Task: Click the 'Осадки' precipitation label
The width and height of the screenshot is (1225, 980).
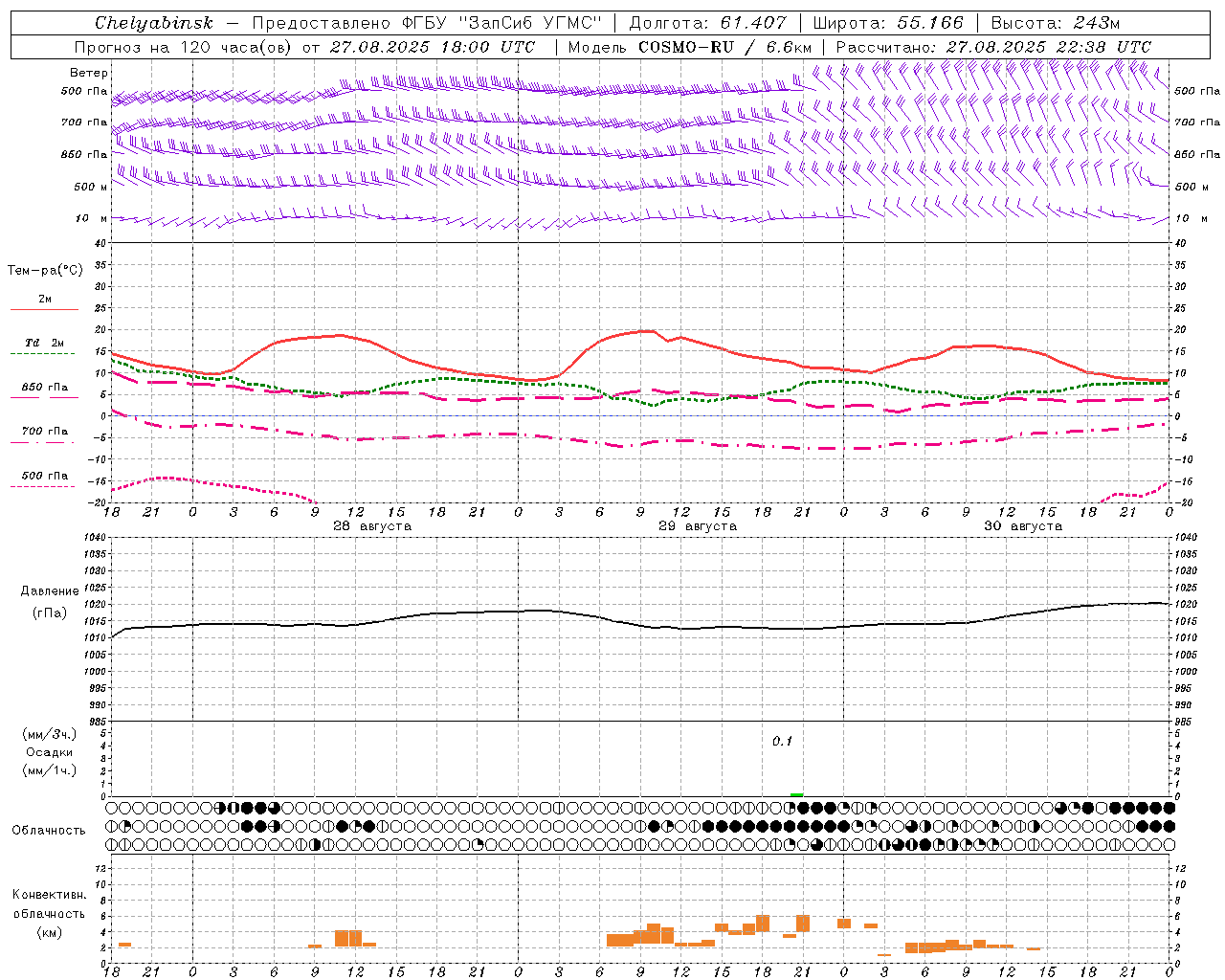Action: pos(50,752)
